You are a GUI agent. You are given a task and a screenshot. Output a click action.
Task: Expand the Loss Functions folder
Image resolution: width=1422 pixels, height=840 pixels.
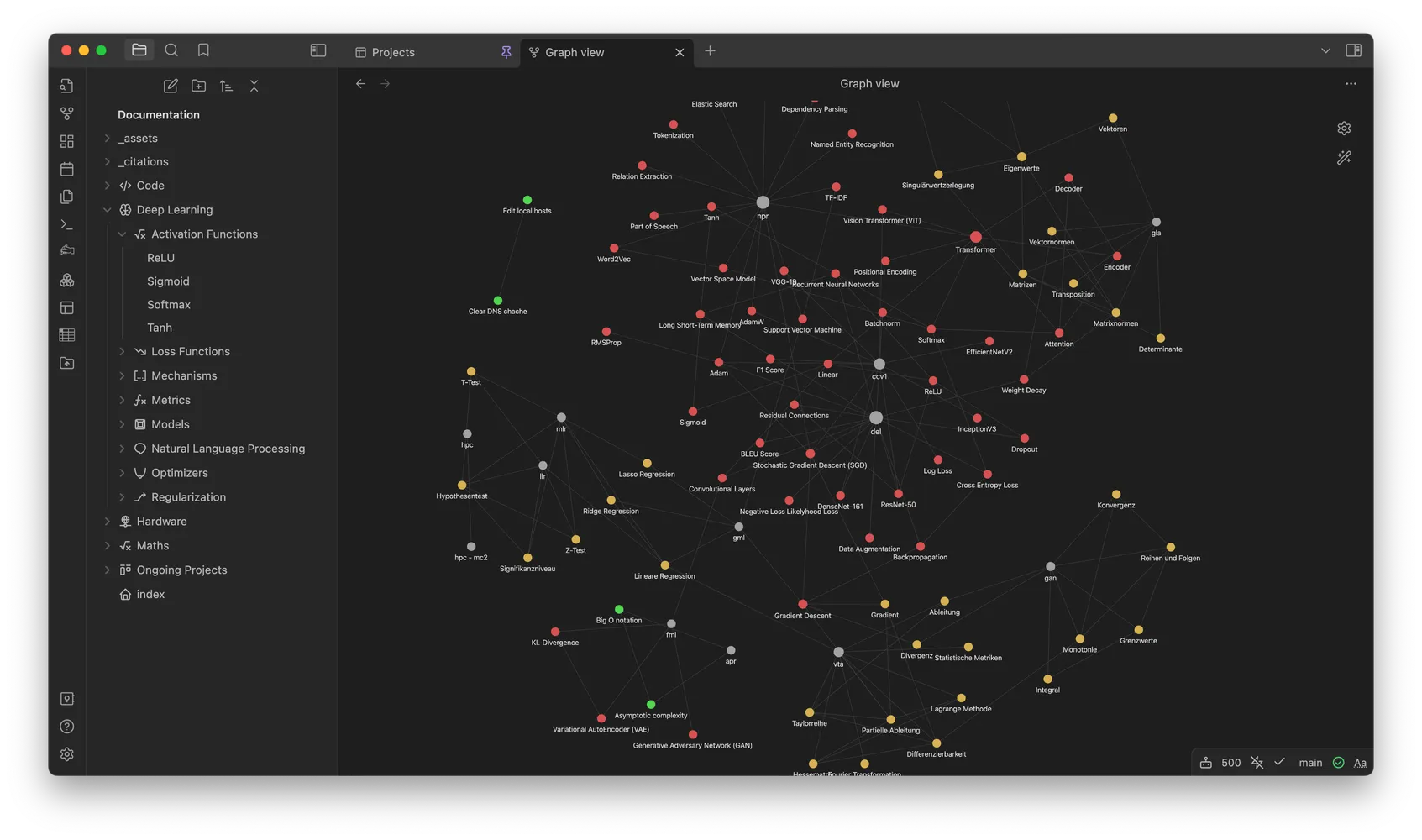point(122,351)
